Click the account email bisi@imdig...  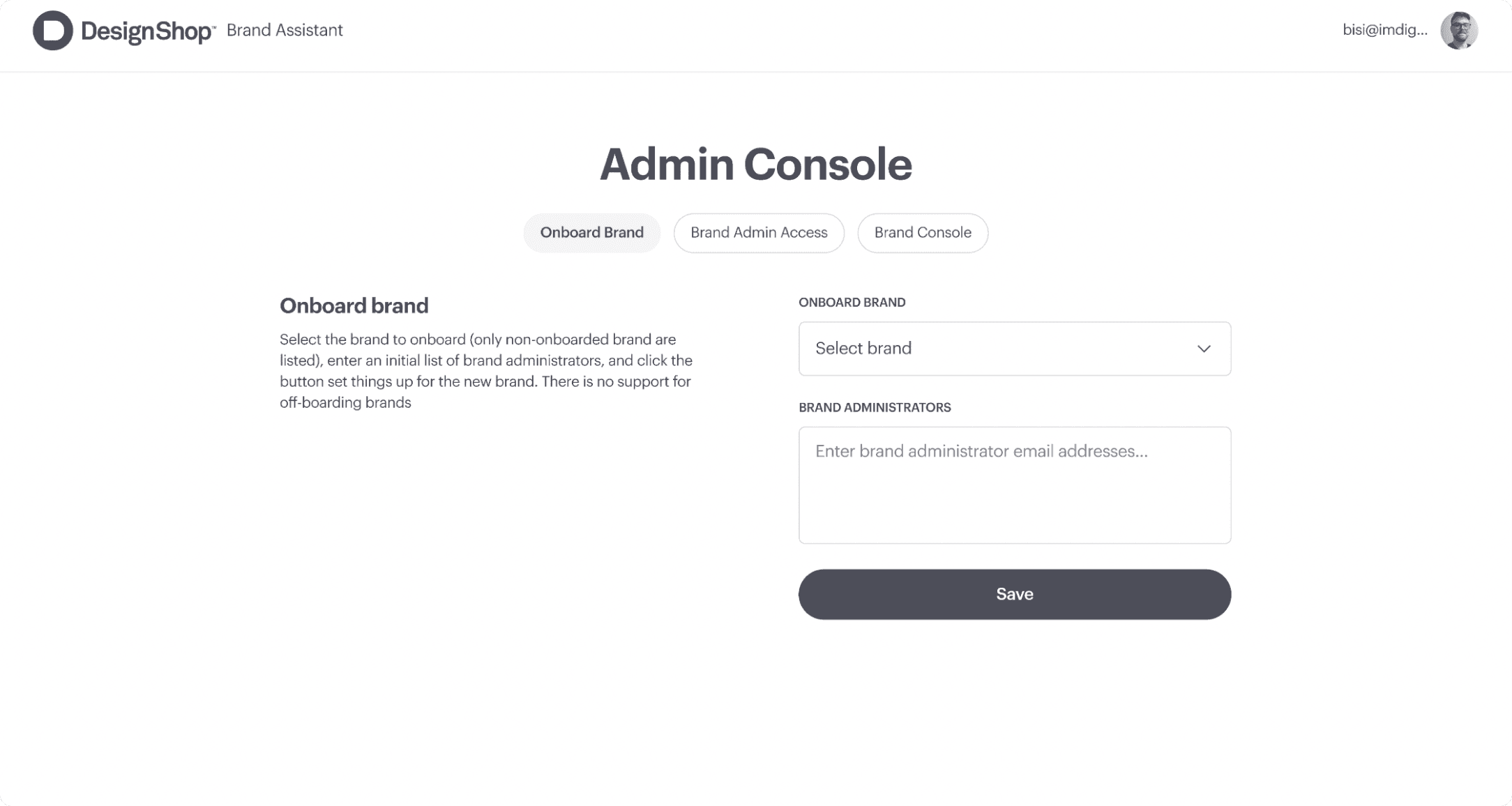coord(1384,31)
